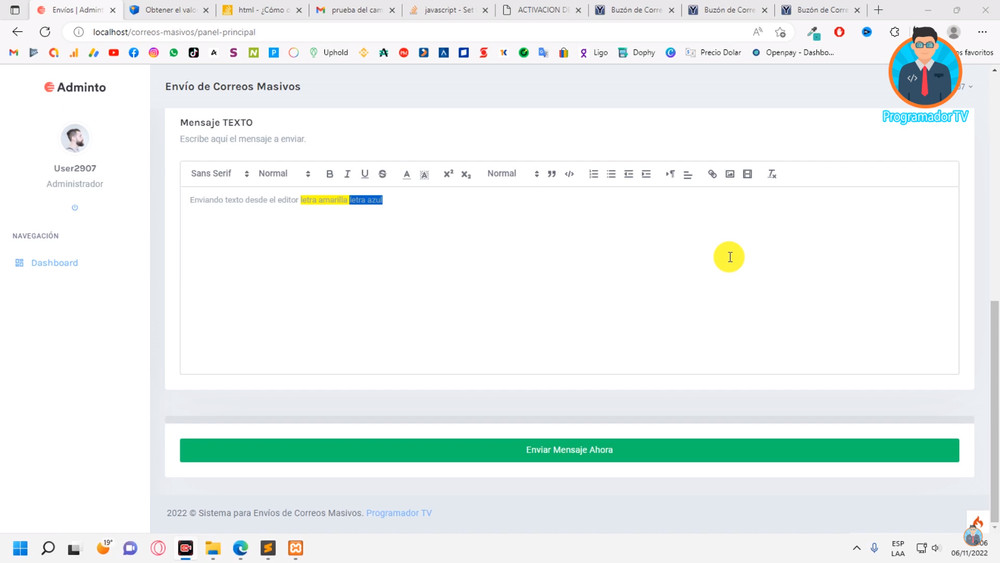Viewport: 1000px width, 563px height.
Task: Apply subscript formatting
Action: point(466,174)
